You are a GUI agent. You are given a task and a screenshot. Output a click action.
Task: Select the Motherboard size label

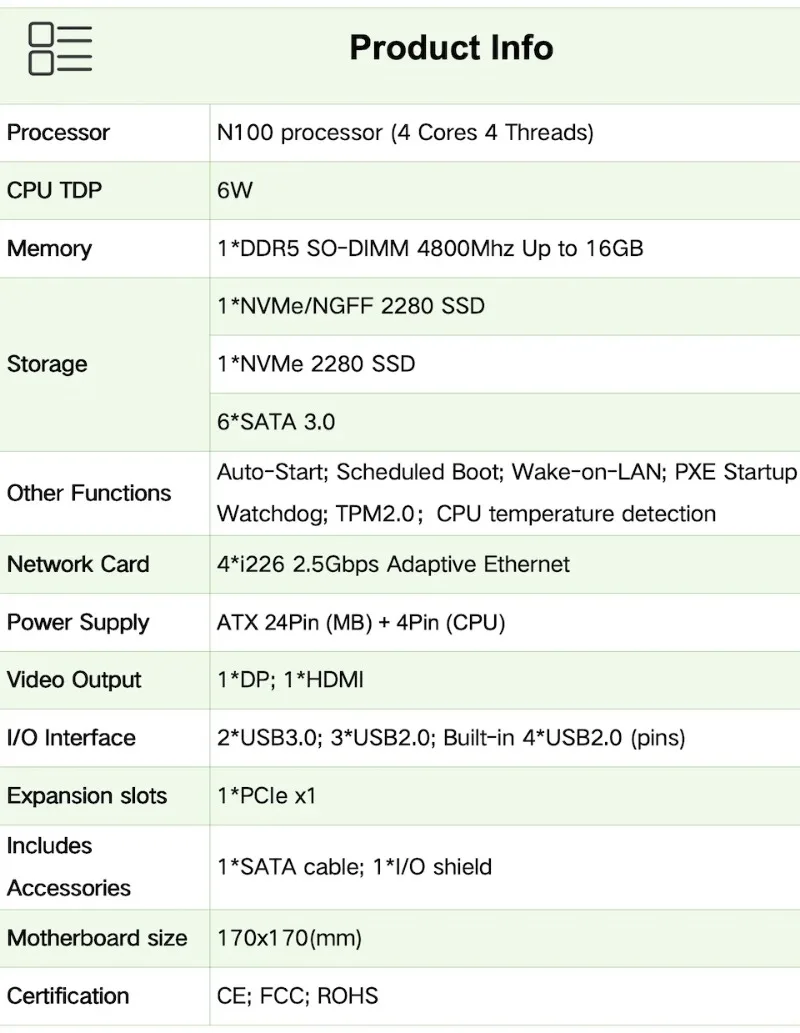[97, 938]
